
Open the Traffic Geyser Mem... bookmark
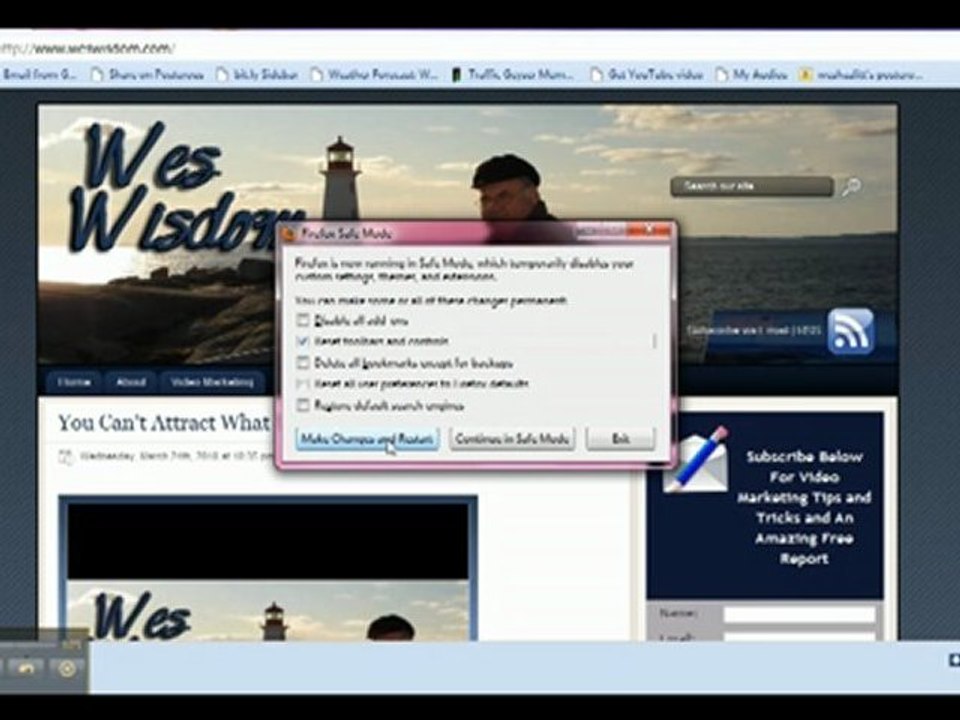(513, 75)
